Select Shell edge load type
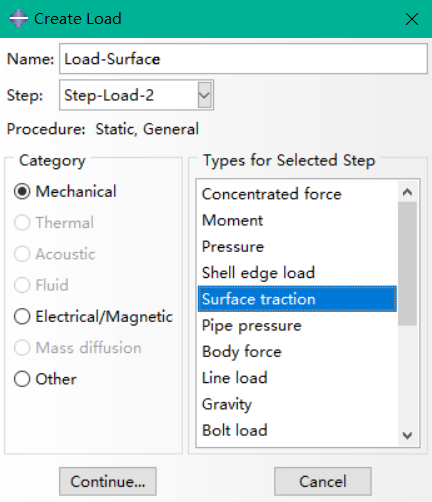This screenshot has height=502, width=432. (297, 273)
